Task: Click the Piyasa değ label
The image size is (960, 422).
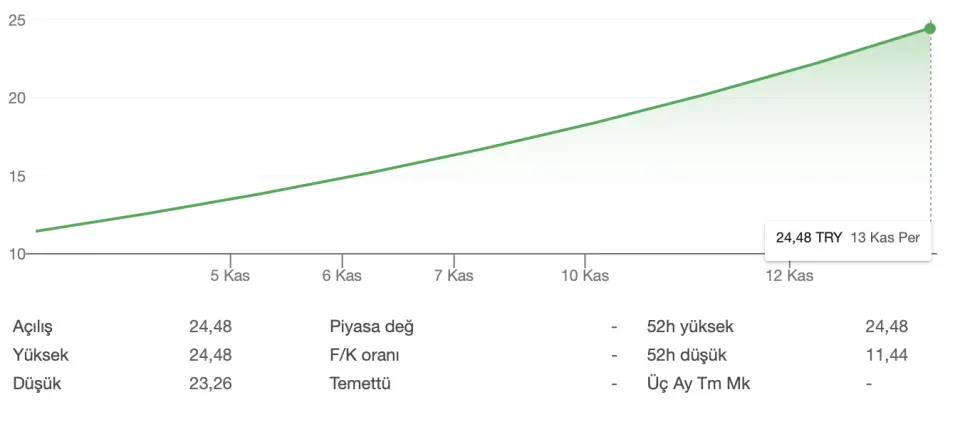Action: (371, 327)
